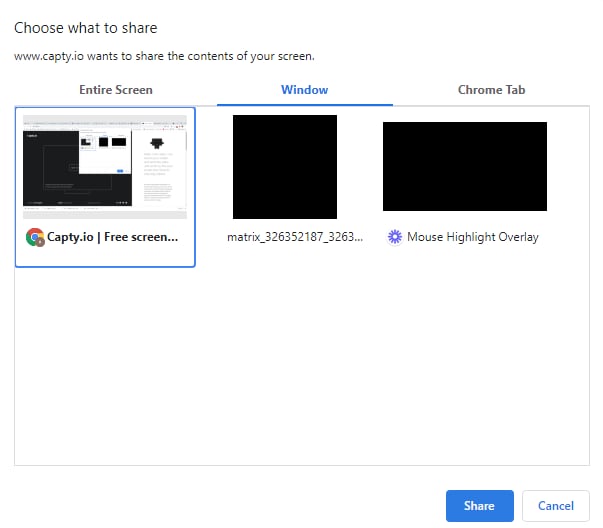Cancel the screen share dialog

click(x=556, y=506)
